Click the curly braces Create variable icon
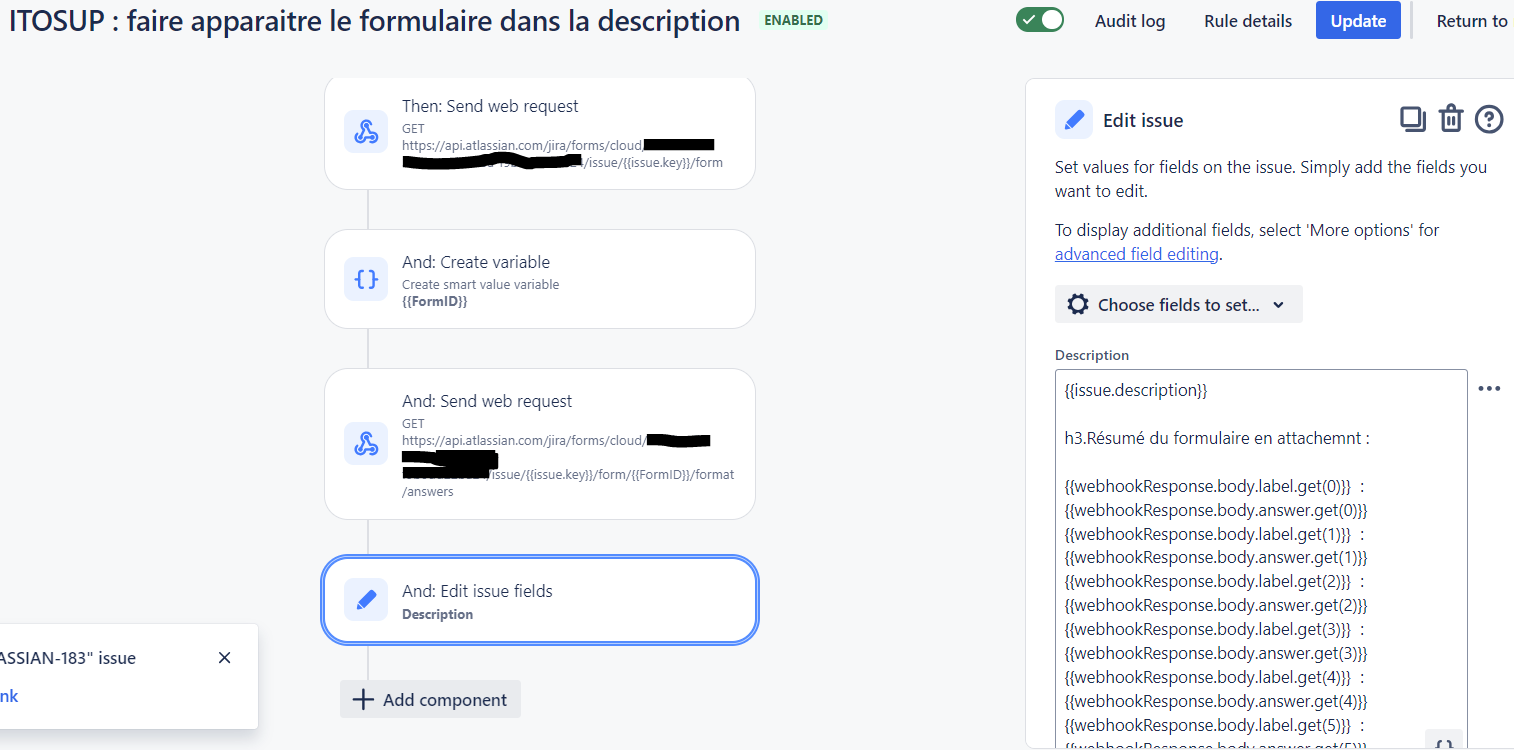This screenshot has width=1514, height=750. (x=366, y=279)
